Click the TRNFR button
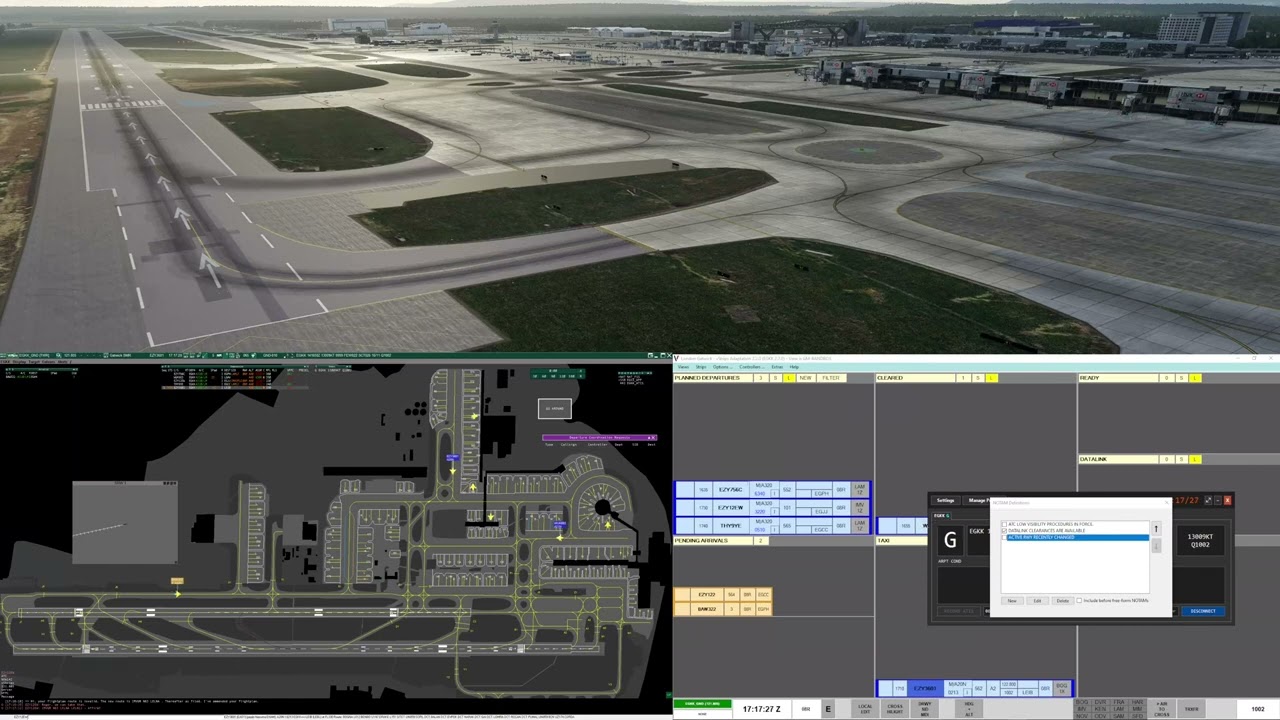Screen dimensions: 1280x720 pos(1191,709)
